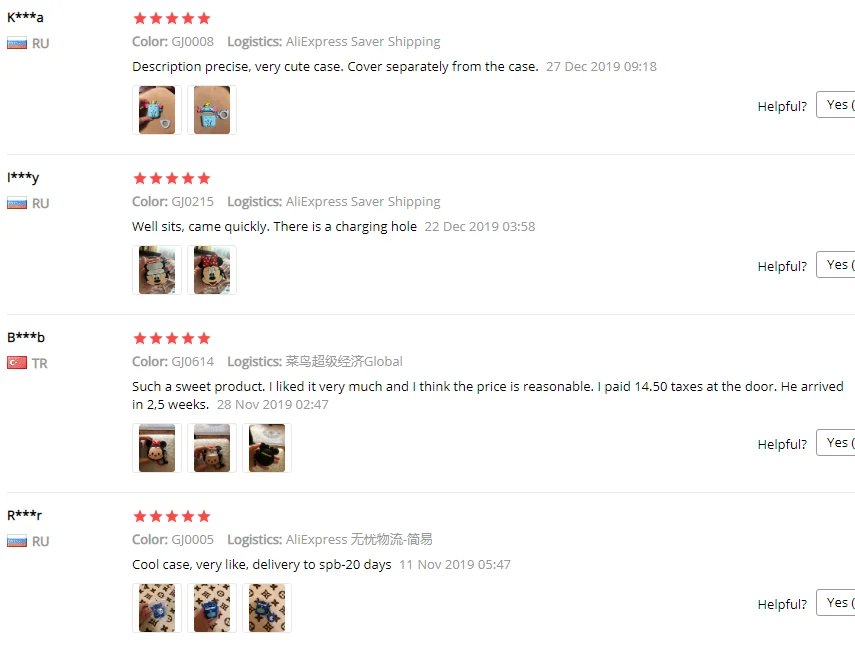View I***y's second Minnie case photo
This screenshot has height=650, width=855.
(212, 270)
